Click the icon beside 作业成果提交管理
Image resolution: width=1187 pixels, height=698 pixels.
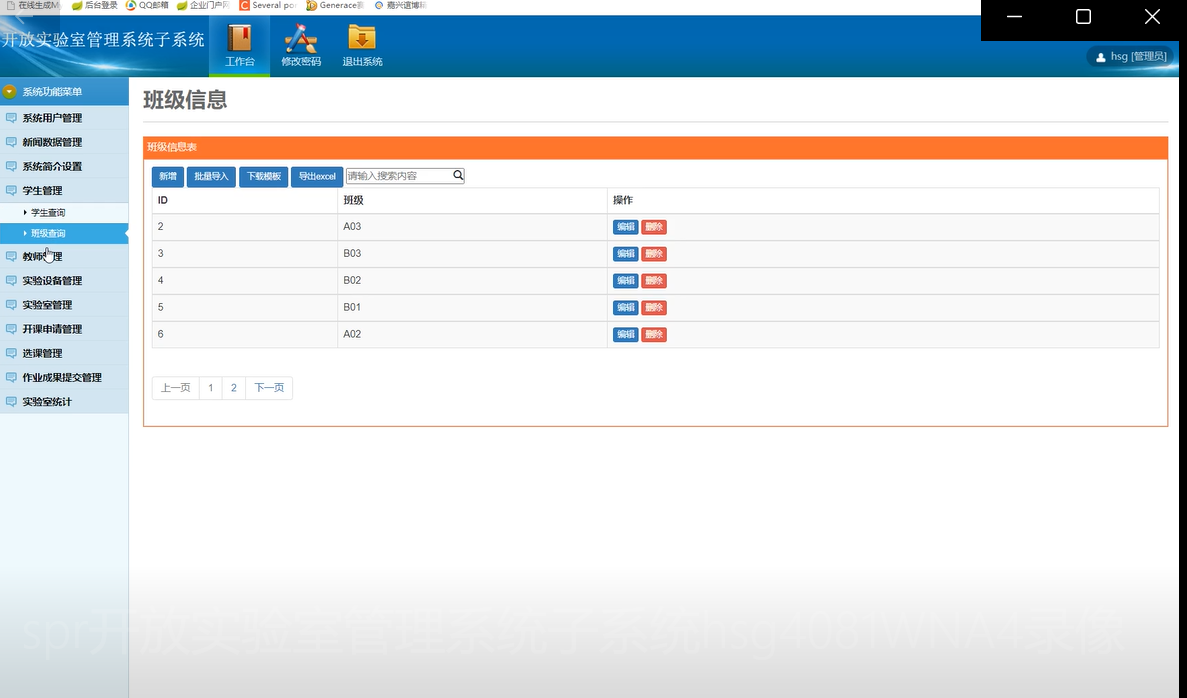pos(11,378)
